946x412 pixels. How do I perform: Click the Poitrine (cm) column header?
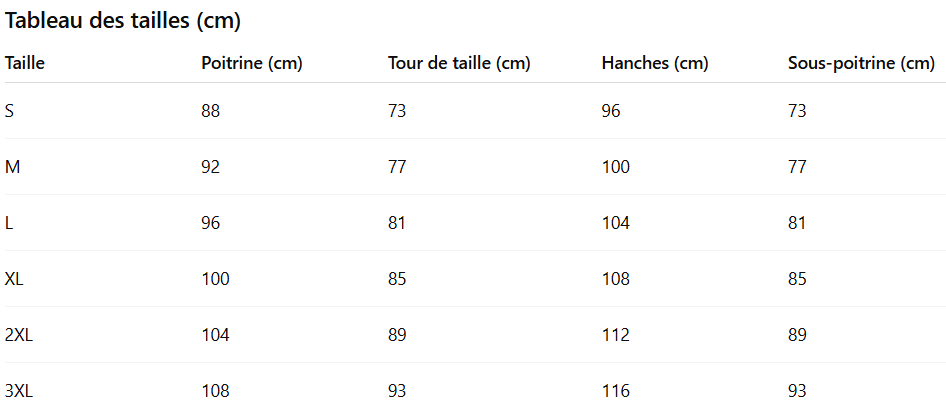(x=252, y=63)
